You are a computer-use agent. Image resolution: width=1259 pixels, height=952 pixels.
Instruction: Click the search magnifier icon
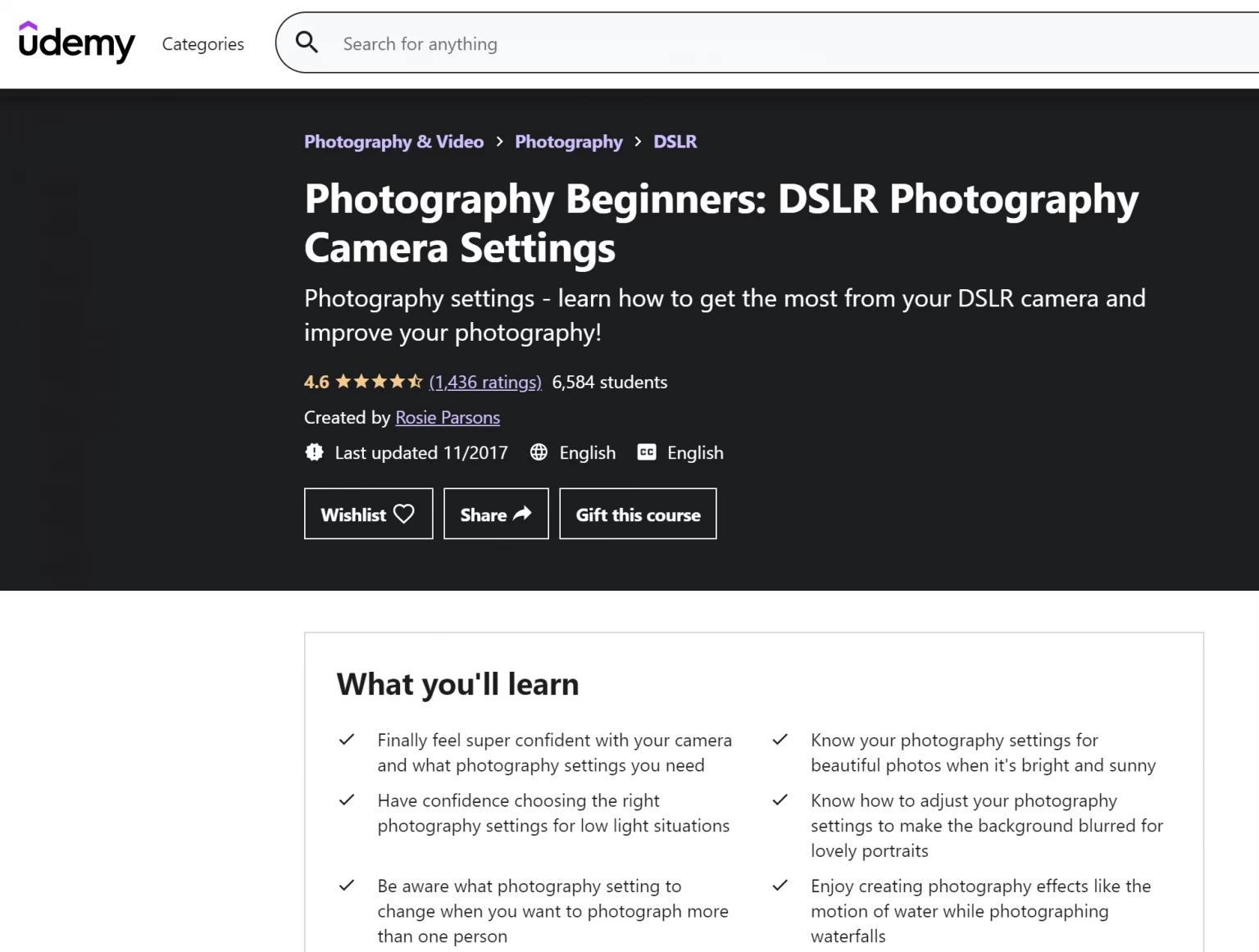click(x=307, y=43)
